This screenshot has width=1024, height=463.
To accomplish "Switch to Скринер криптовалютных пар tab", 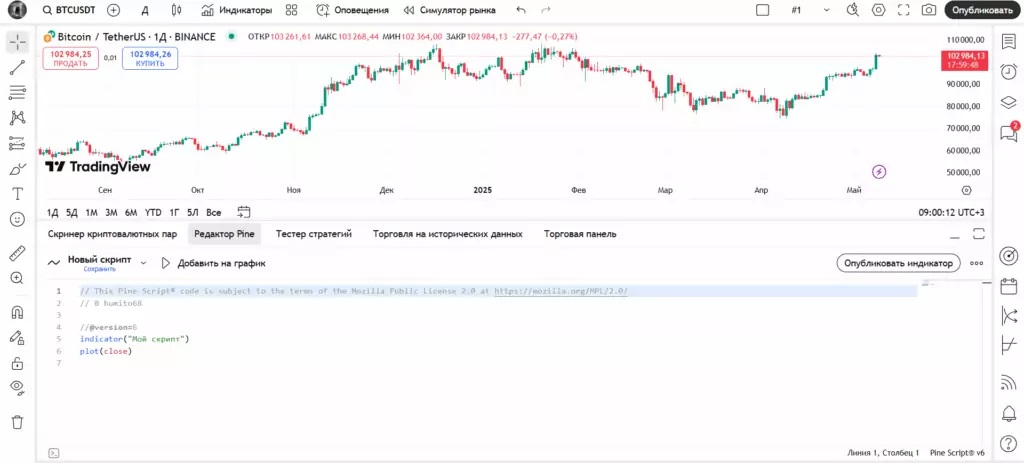I will pyautogui.click(x=112, y=234).
